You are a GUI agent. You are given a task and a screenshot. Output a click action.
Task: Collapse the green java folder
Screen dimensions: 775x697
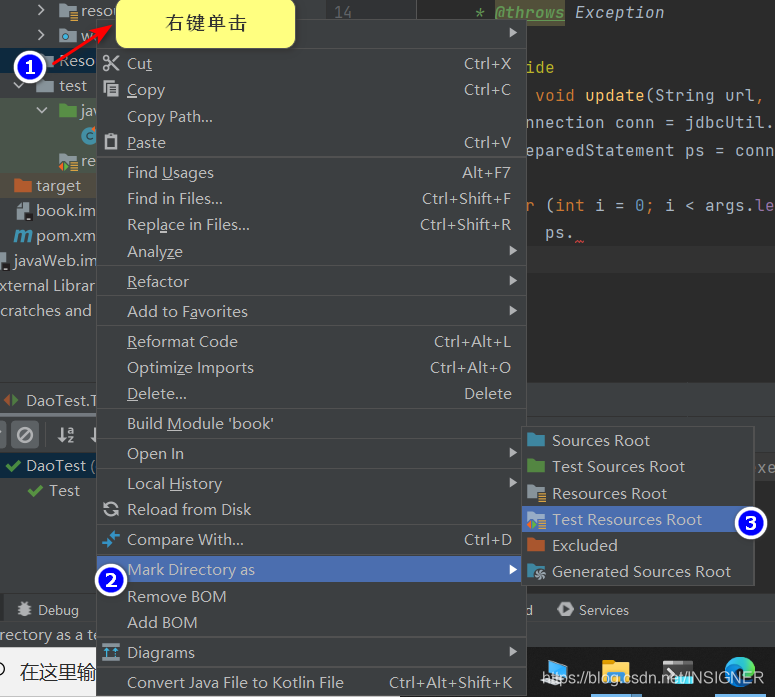(x=42, y=110)
